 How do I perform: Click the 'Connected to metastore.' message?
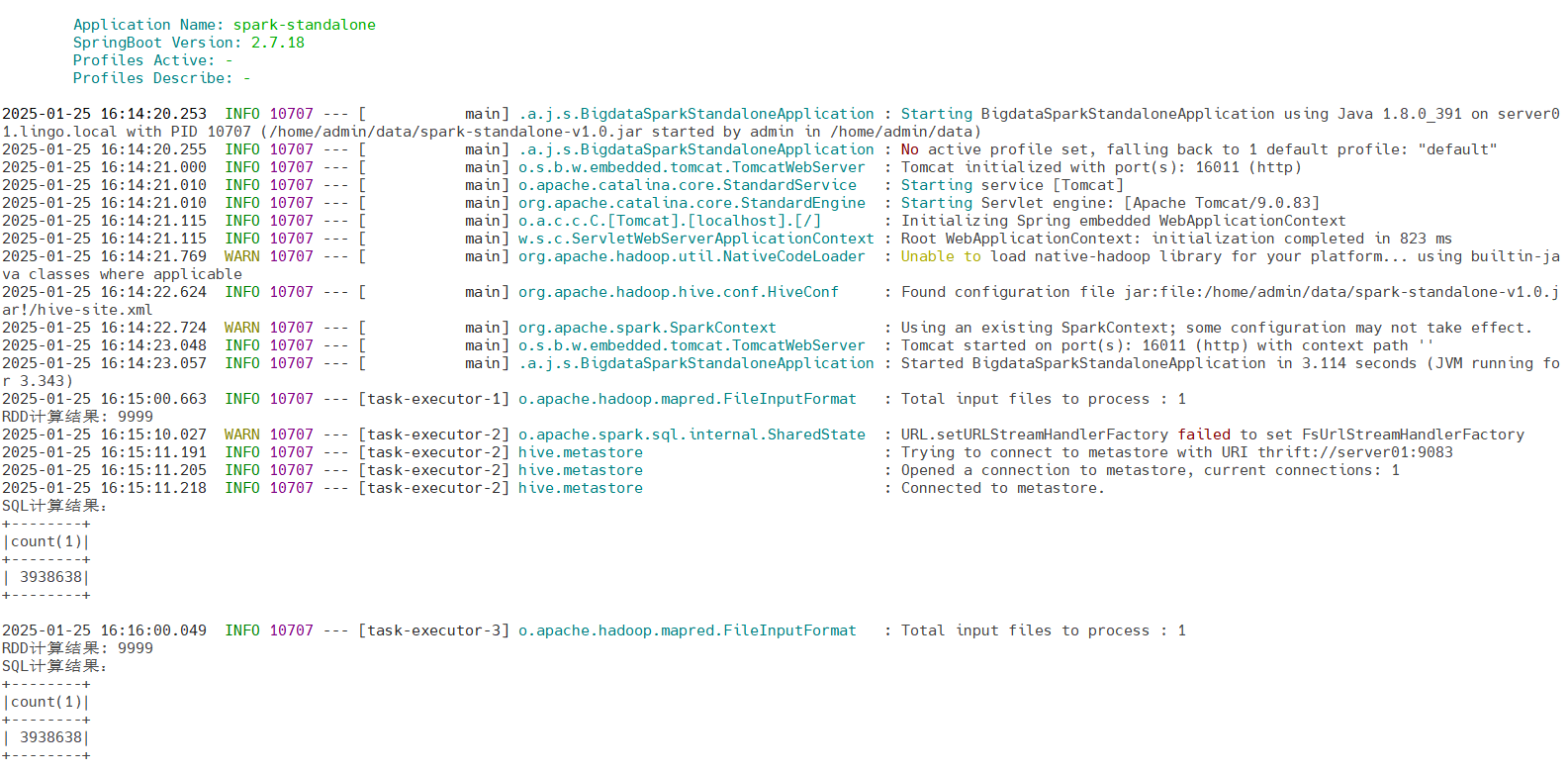(1002, 488)
